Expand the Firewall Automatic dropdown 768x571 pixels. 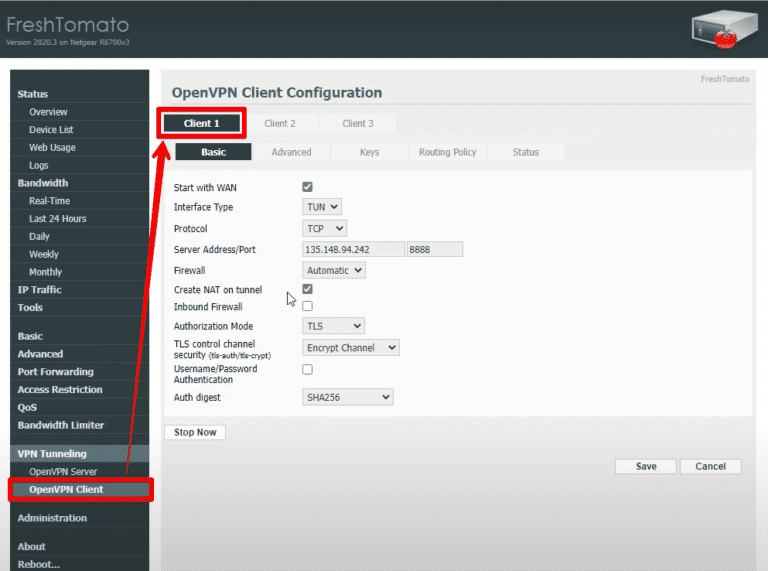coord(334,270)
